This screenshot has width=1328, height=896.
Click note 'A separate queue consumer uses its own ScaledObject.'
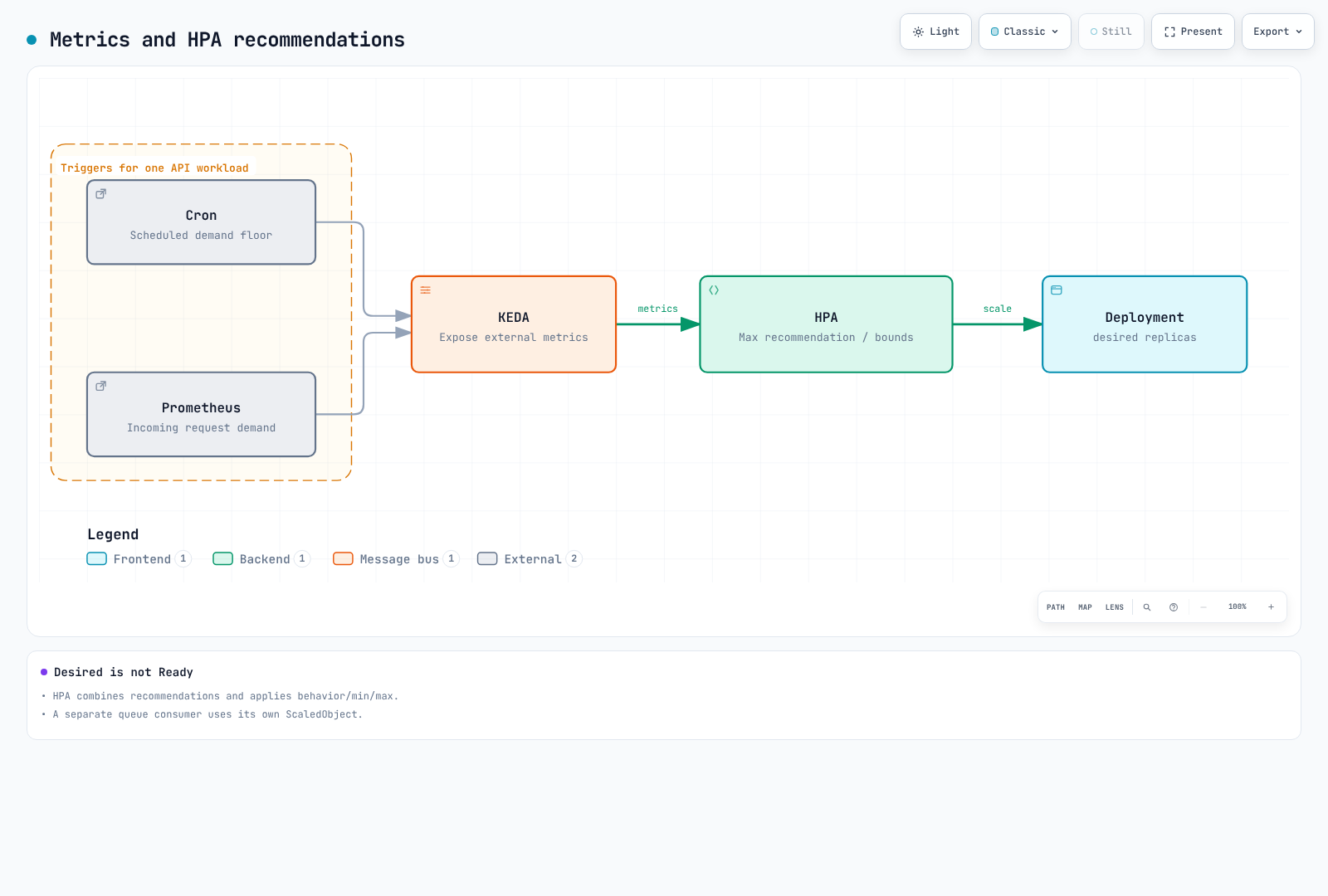pyautogui.click(x=207, y=715)
